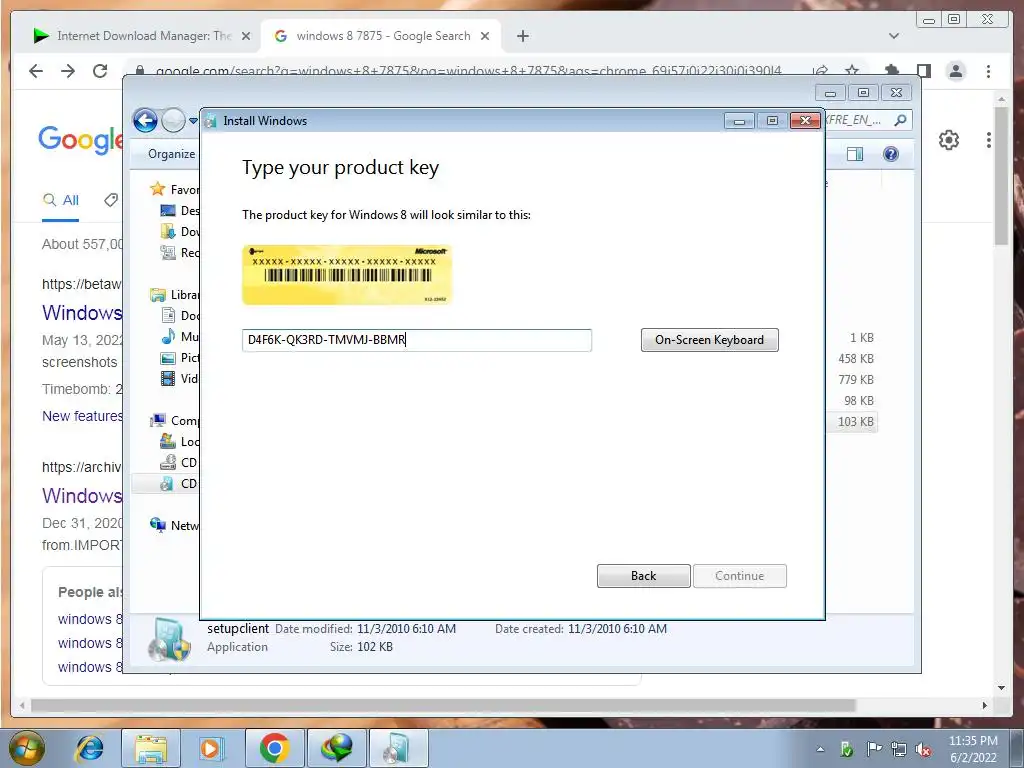Screen dimensions: 1024x768
Task: Select Local Disk icon in sidebar
Action: 168,441
